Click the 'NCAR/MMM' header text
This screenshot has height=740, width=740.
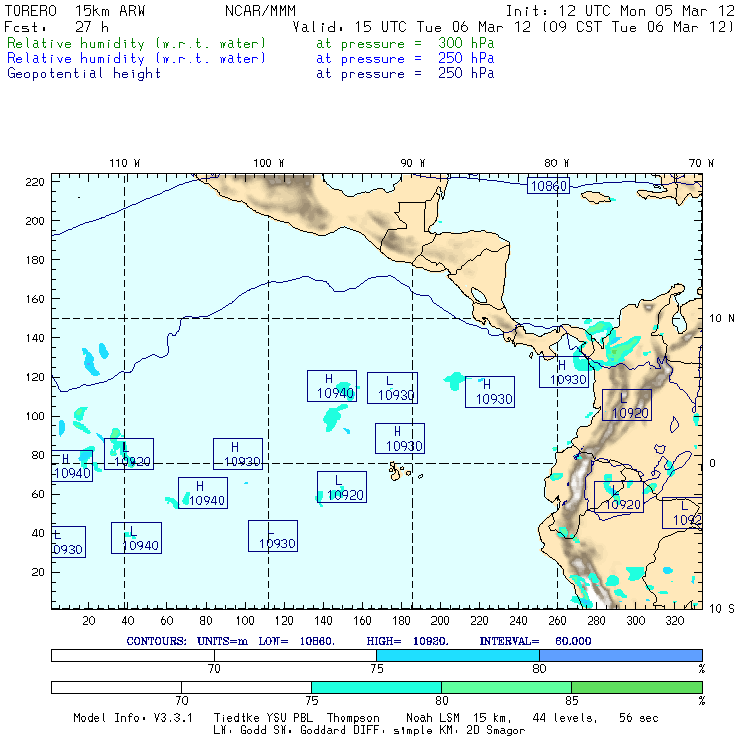[260, 11]
